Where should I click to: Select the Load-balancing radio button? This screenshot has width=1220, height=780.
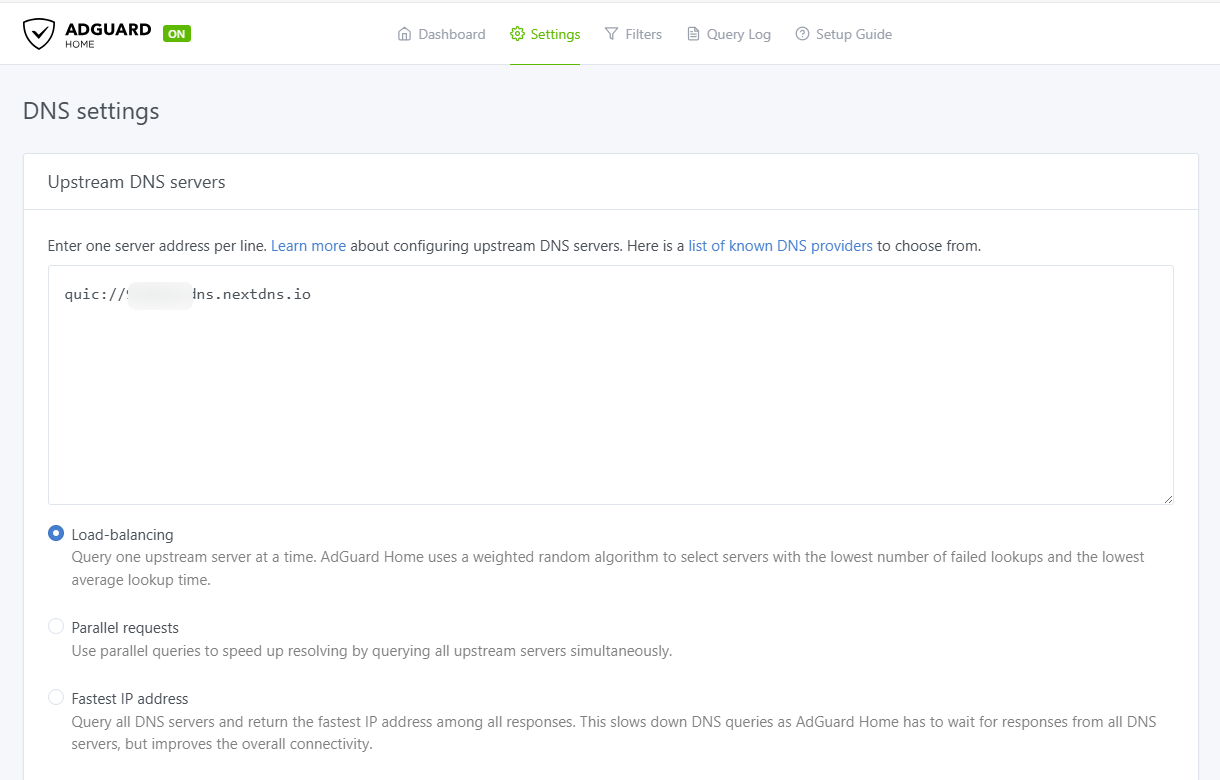[56, 534]
